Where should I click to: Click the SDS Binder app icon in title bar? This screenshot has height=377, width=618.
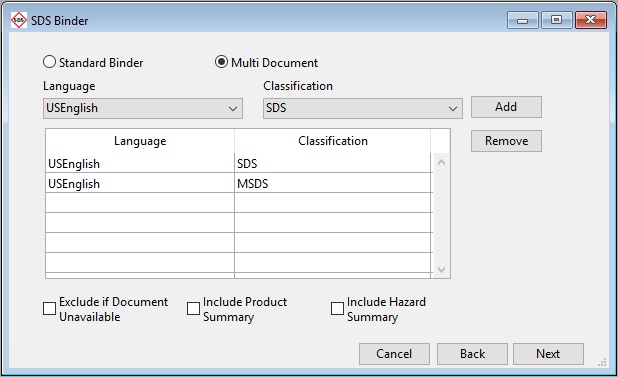(x=19, y=20)
